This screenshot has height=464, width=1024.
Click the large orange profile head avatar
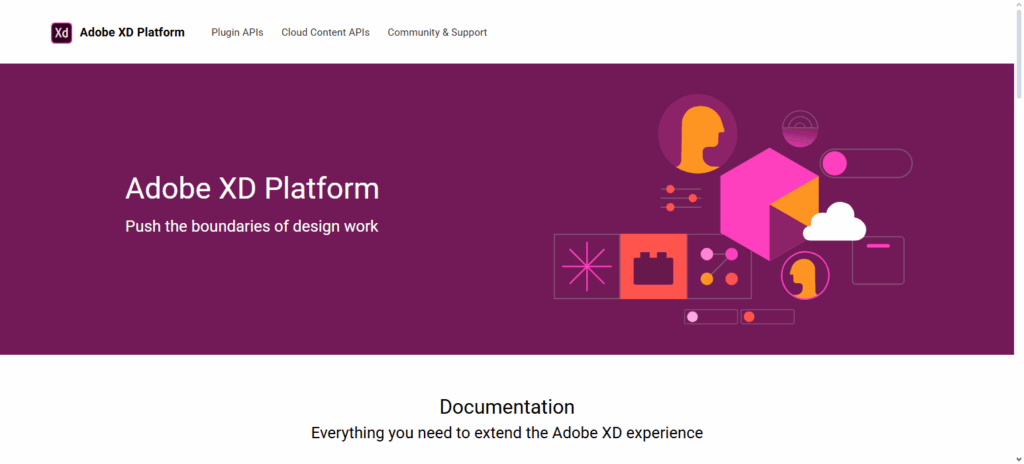[x=697, y=134]
